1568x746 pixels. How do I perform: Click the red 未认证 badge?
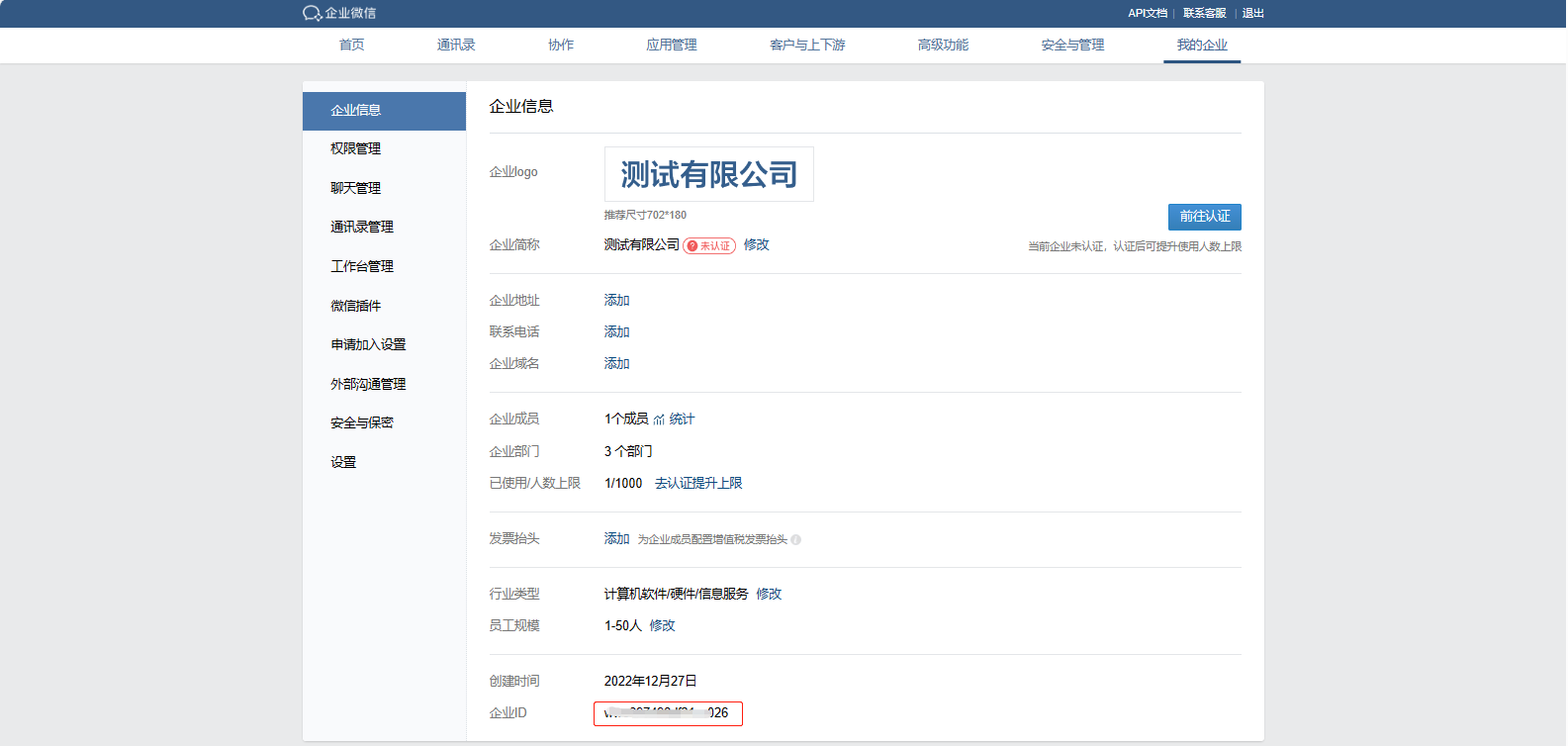(x=709, y=246)
